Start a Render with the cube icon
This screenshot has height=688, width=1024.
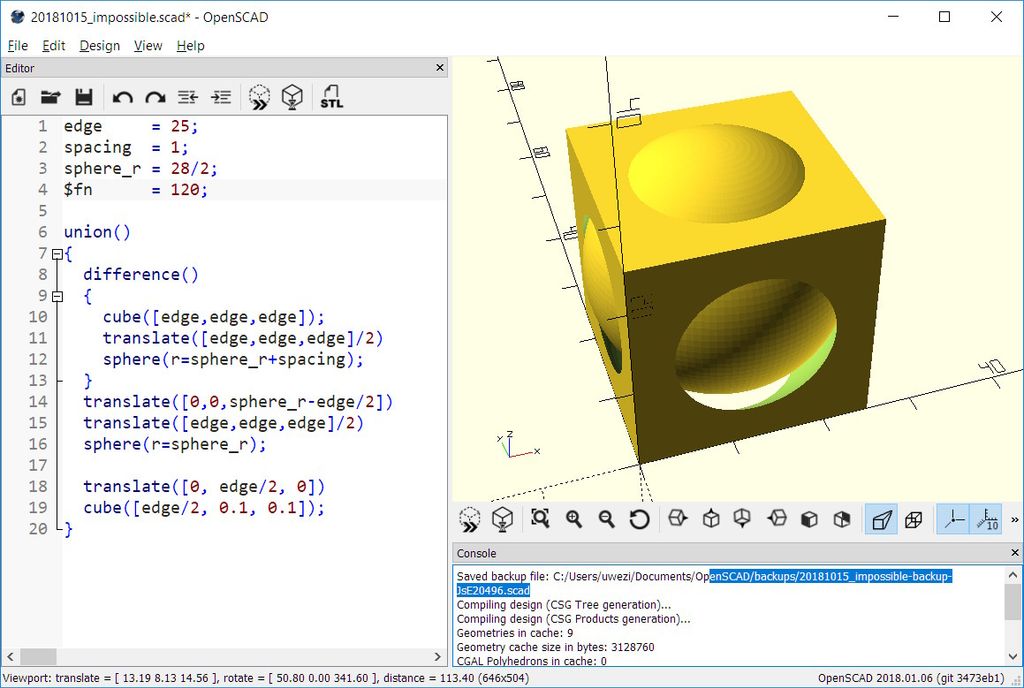coord(293,97)
